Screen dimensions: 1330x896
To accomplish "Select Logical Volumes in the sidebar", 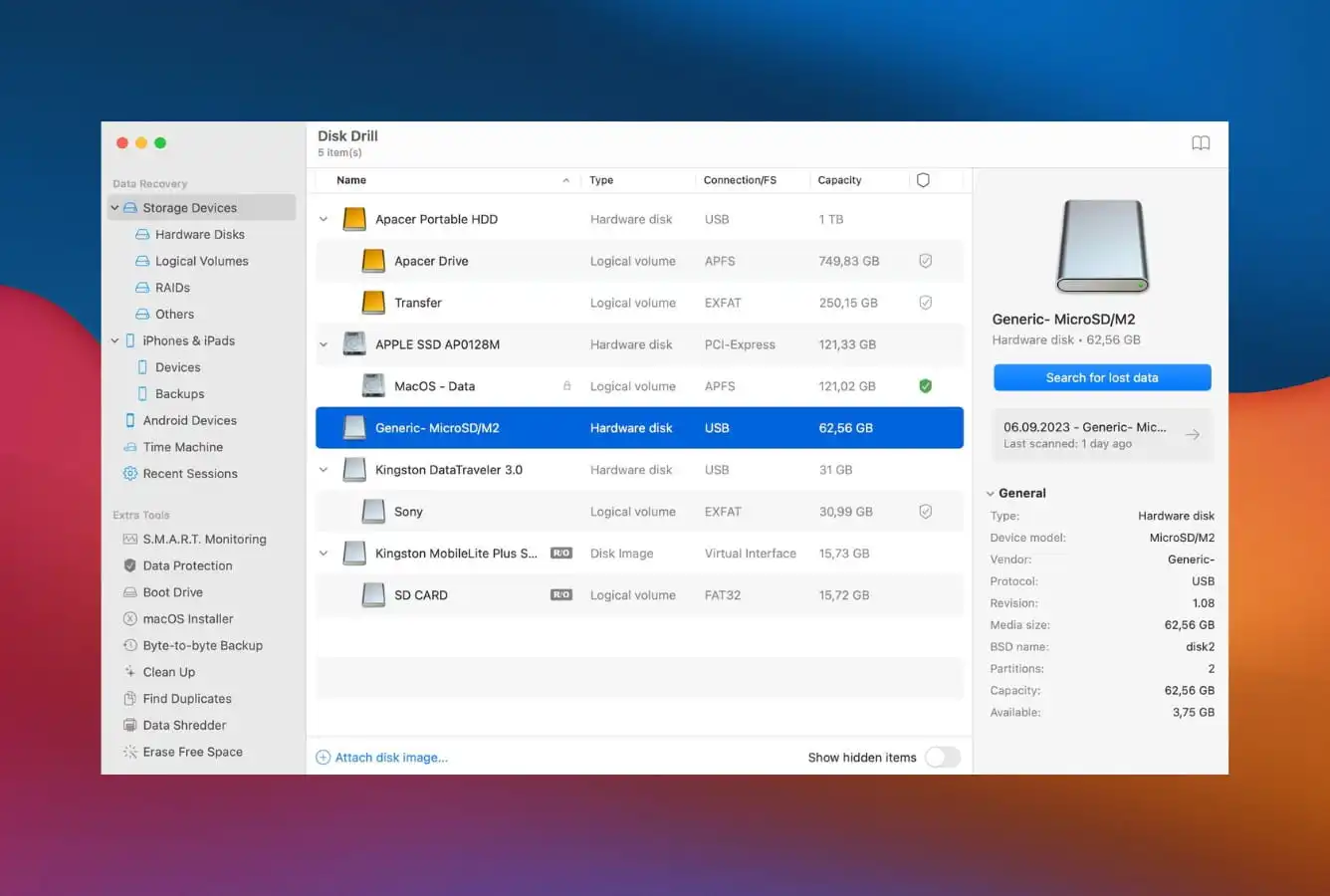I will click(x=192, y=261).
